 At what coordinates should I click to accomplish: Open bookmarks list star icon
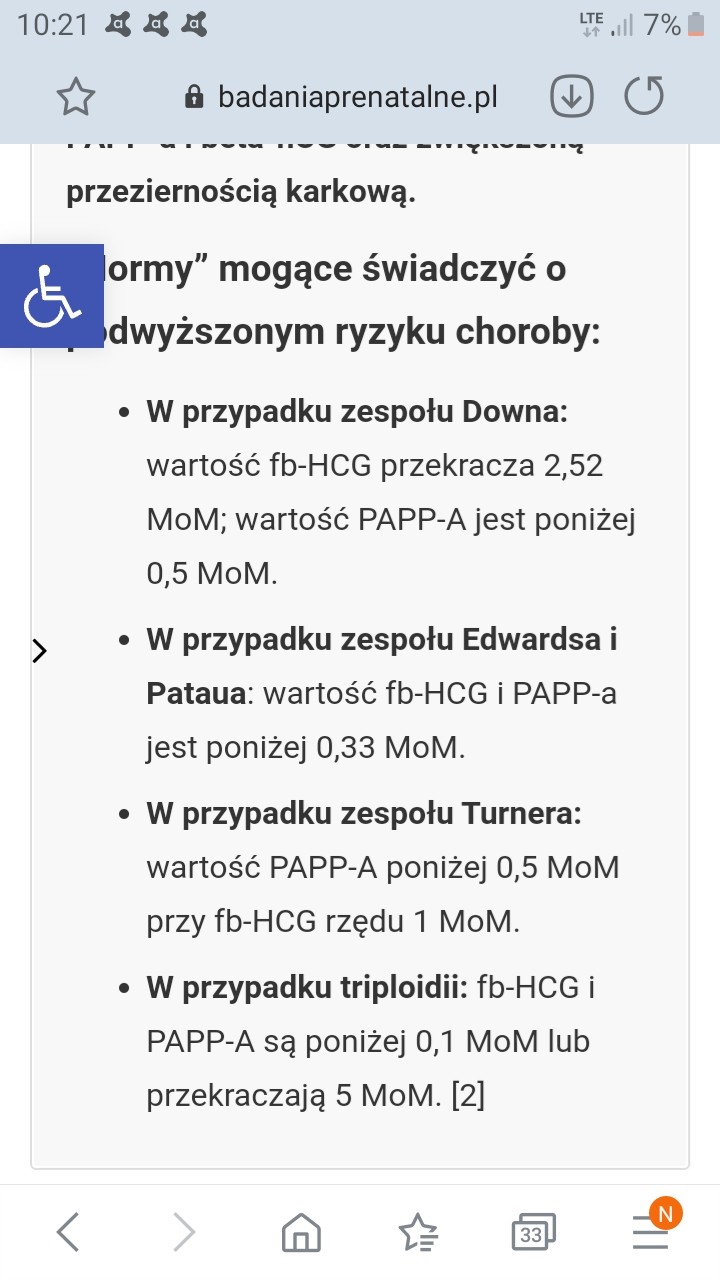[418, 1233]
